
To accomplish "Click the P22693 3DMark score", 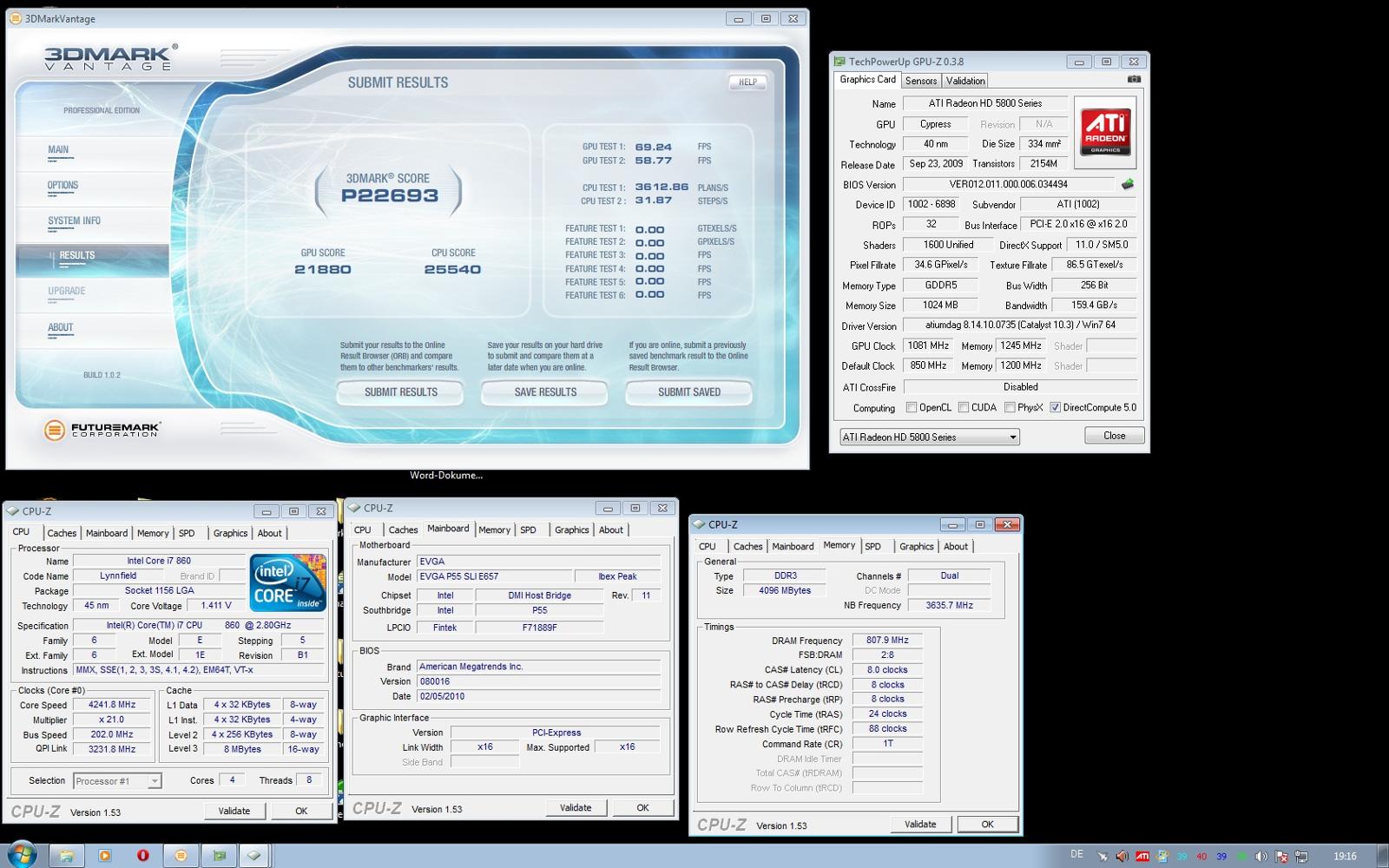I will (x=389, y=195).
